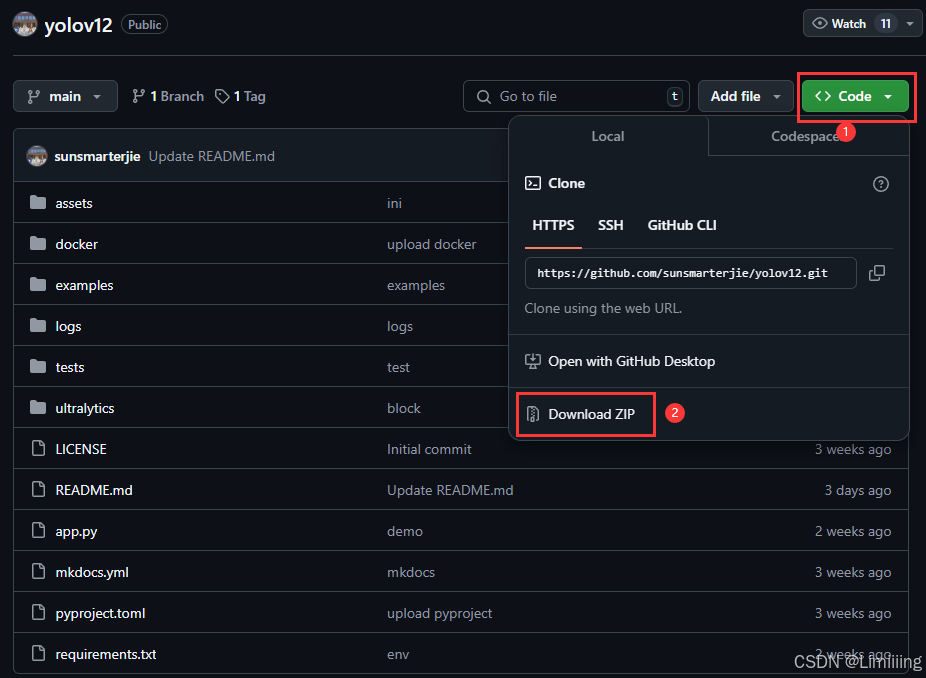Click the commit author avatar near sunsmarterjie
Viewport: 926px width, 678px height.
point(37,156)
